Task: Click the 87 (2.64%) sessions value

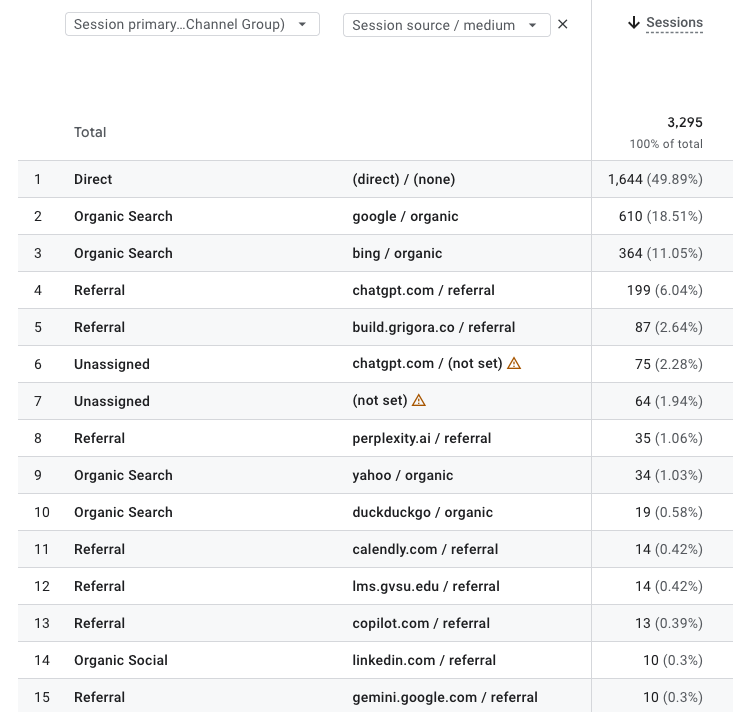Action: 668,327
